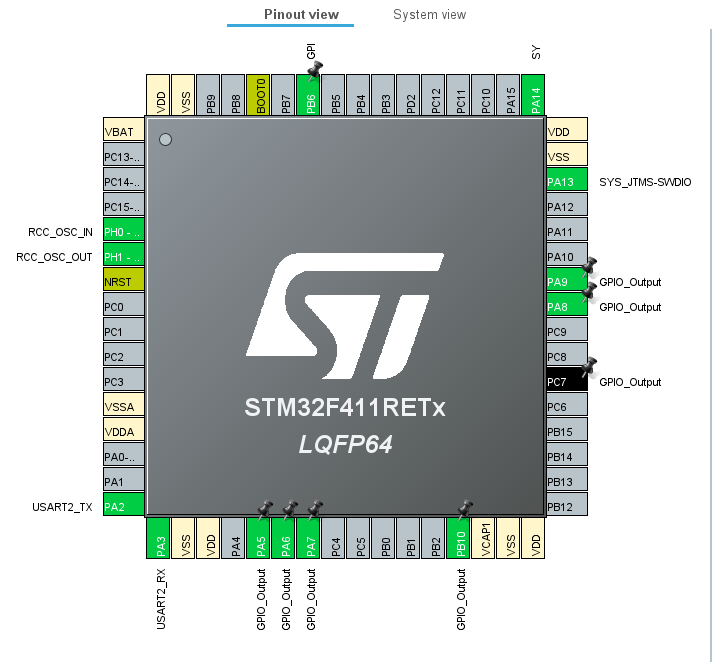Select the PB6 pin

pos(308,94)
